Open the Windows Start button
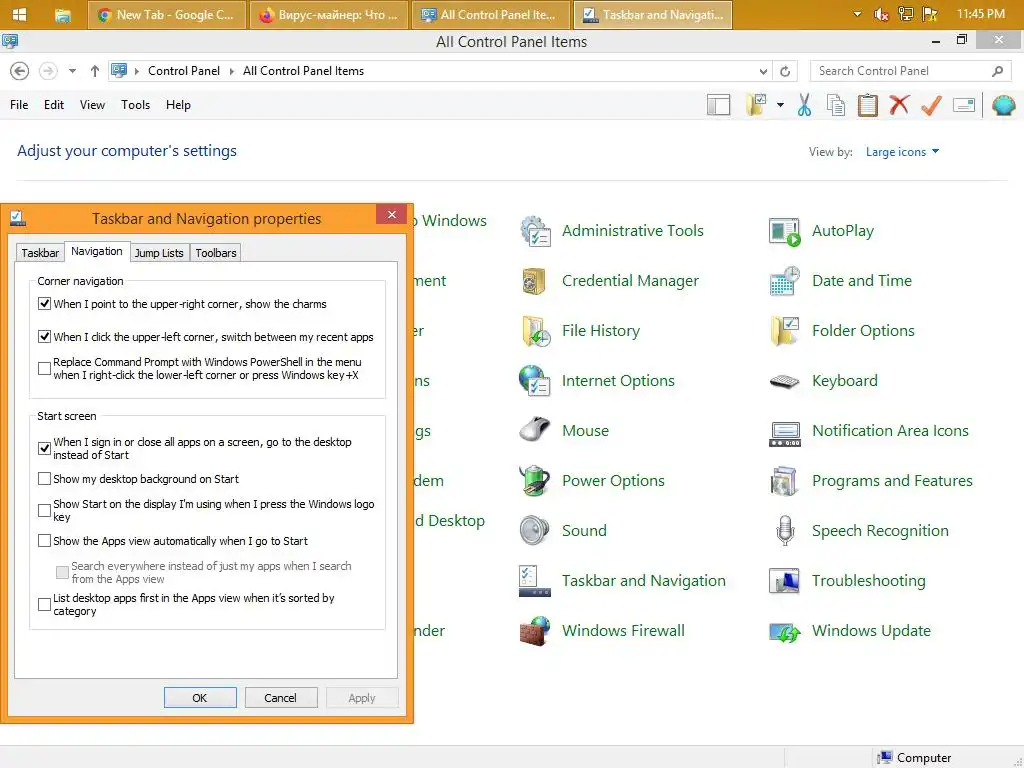This screenshot has height=768, width=1024. click(20, 14)
